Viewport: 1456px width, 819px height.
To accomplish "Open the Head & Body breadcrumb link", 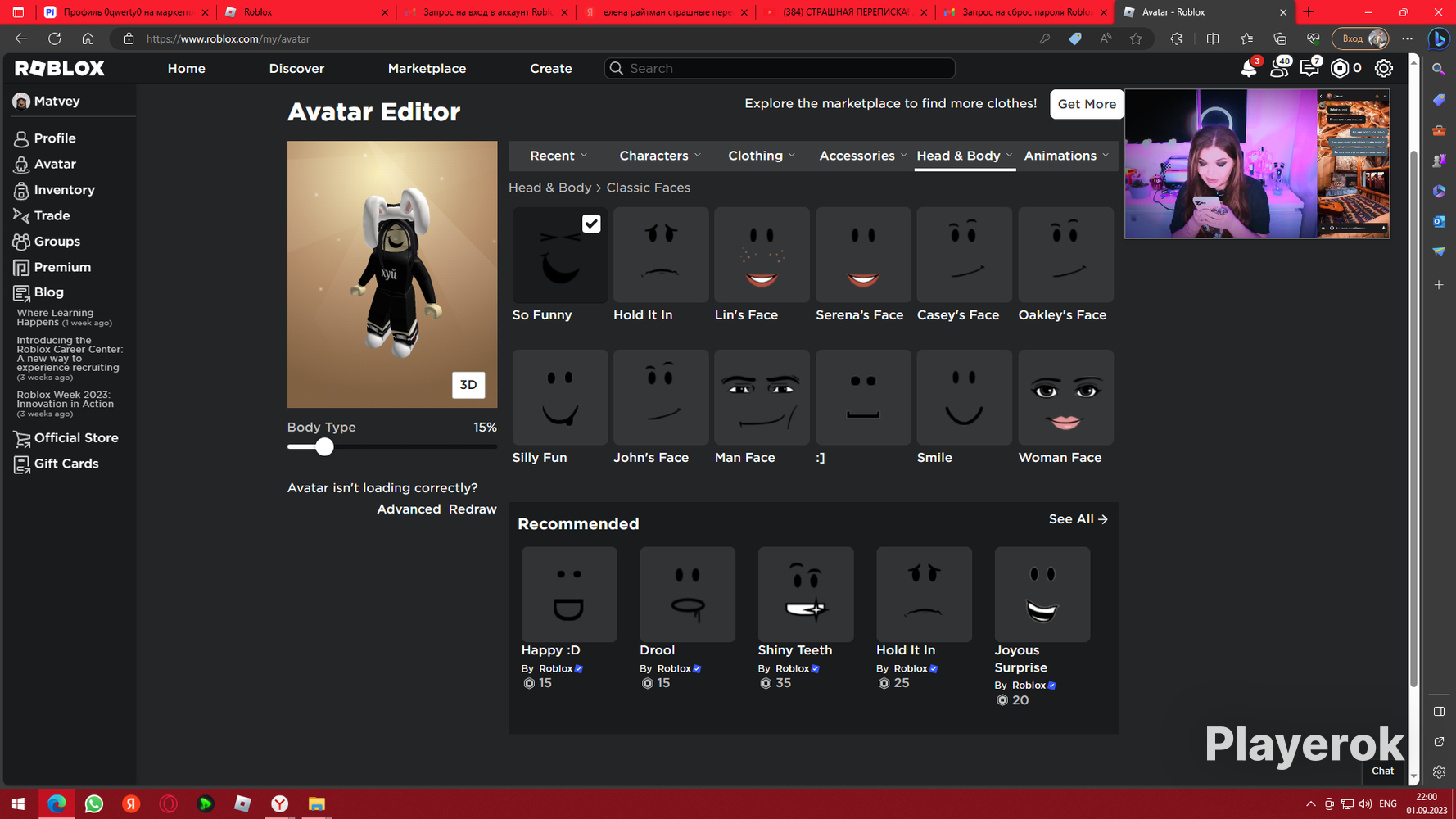I will click(549, 188).
